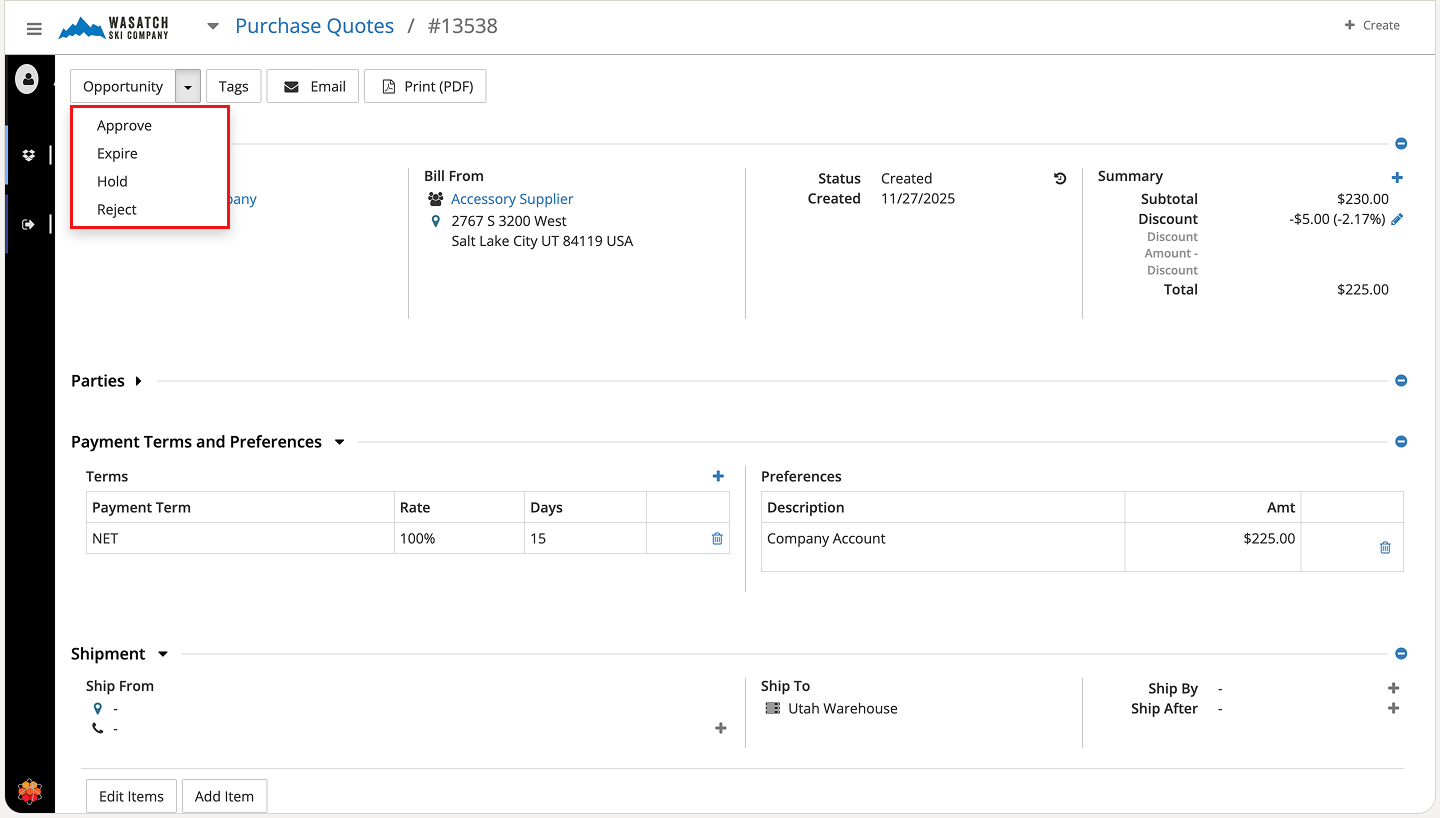Collapse Payment Terms section minus toggle

pyautogui.click(x=1401, y=442)
